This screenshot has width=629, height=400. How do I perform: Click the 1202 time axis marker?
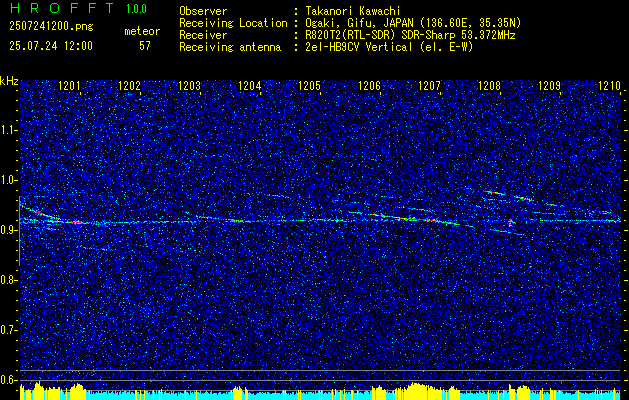click(x=130, y=85)
